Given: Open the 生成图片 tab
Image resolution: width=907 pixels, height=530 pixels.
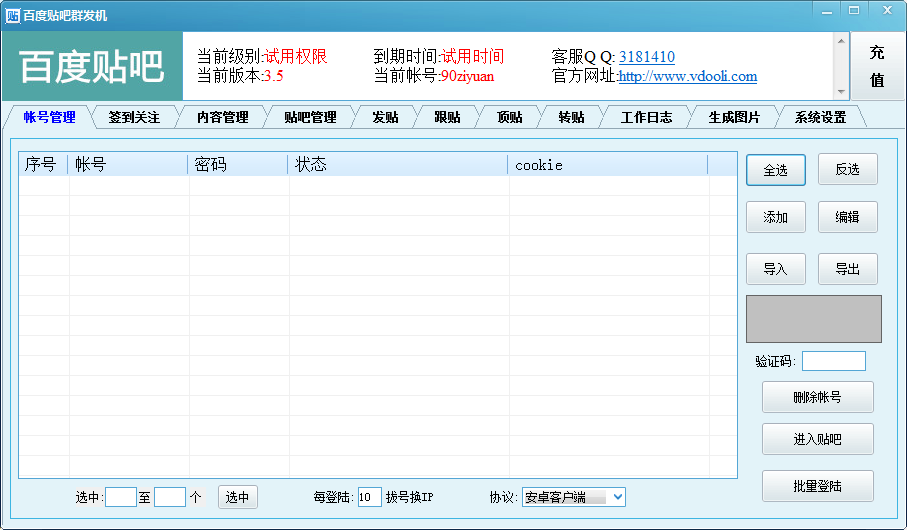Looking at the screenshot, I should (x=734, y=117).
